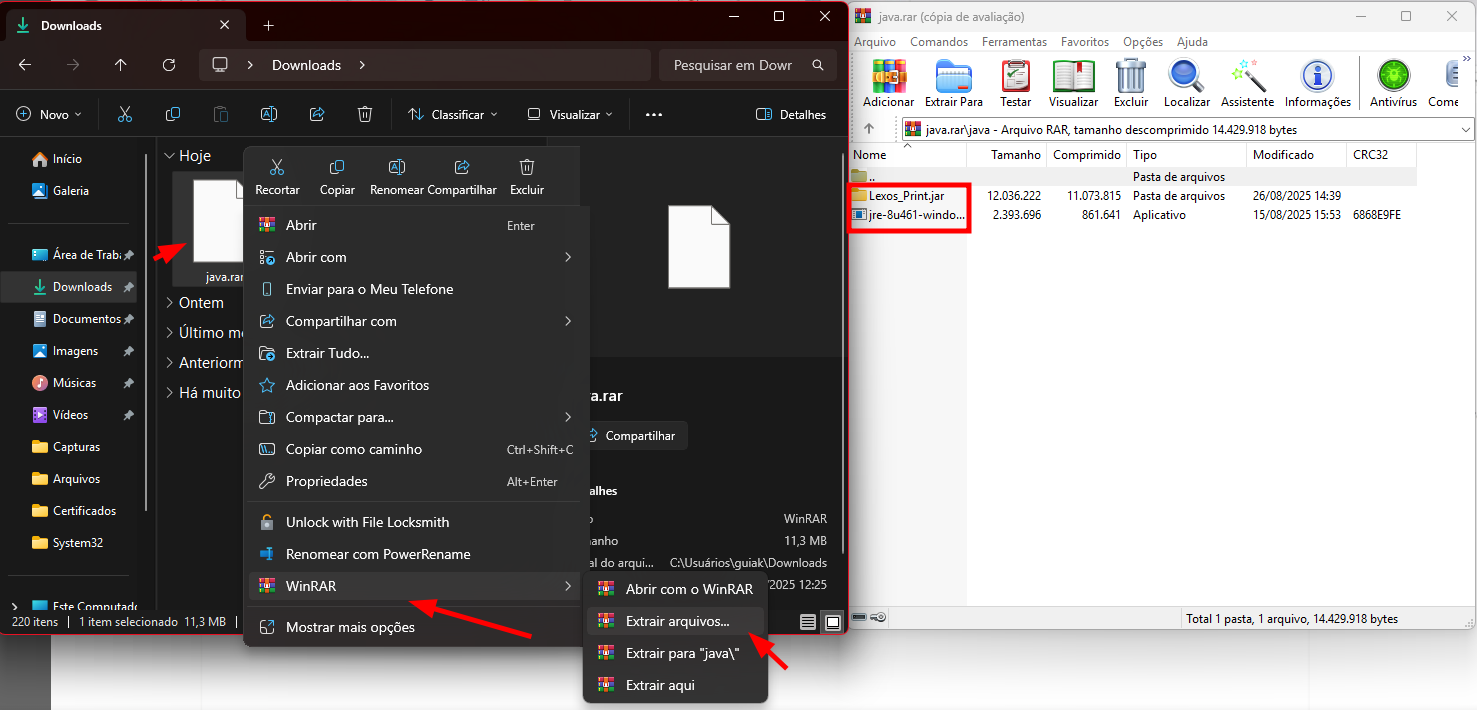This screenshot has height=710, width=1477.
Task: Switch to details list view in status bar
Action: point(808,622)
